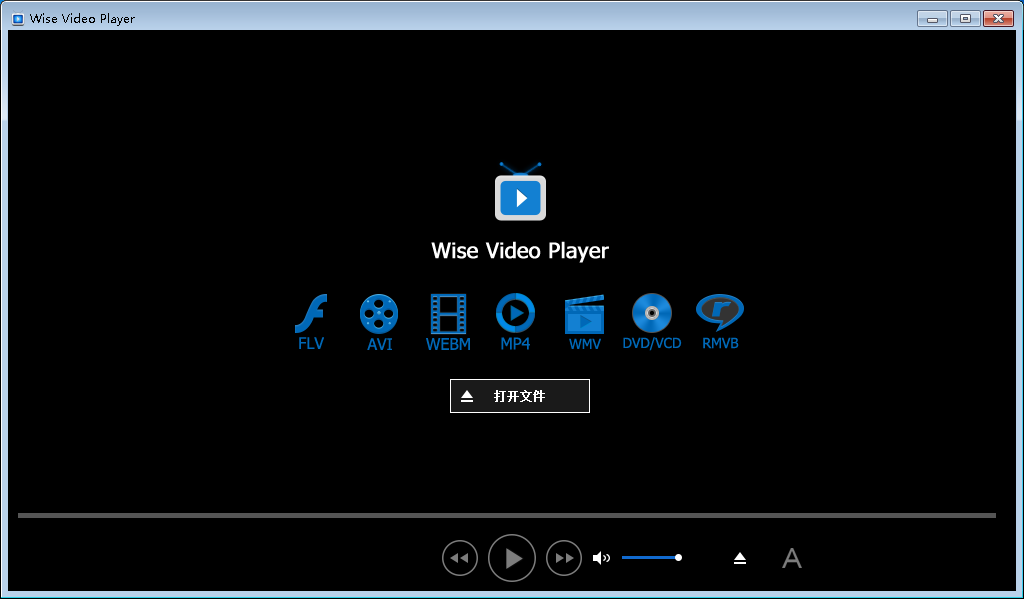The image size is (1024, 599).
Task: Click the WEBM filmstrip icon
Action: [x=448, y=314]
